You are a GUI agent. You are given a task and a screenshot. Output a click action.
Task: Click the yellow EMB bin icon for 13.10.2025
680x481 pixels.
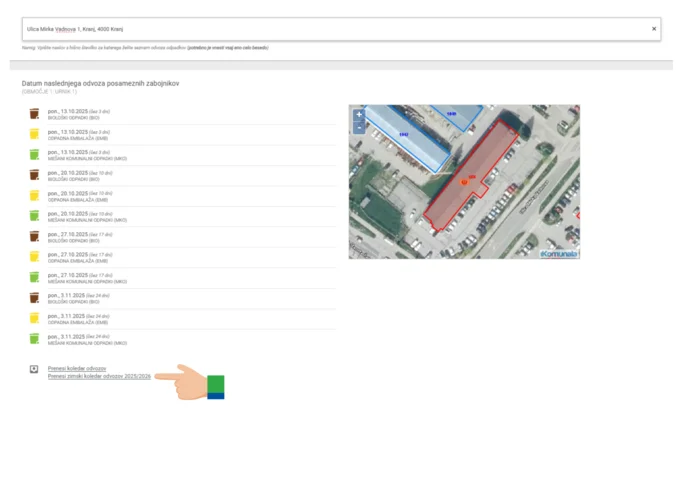click(x=34, y=134)
